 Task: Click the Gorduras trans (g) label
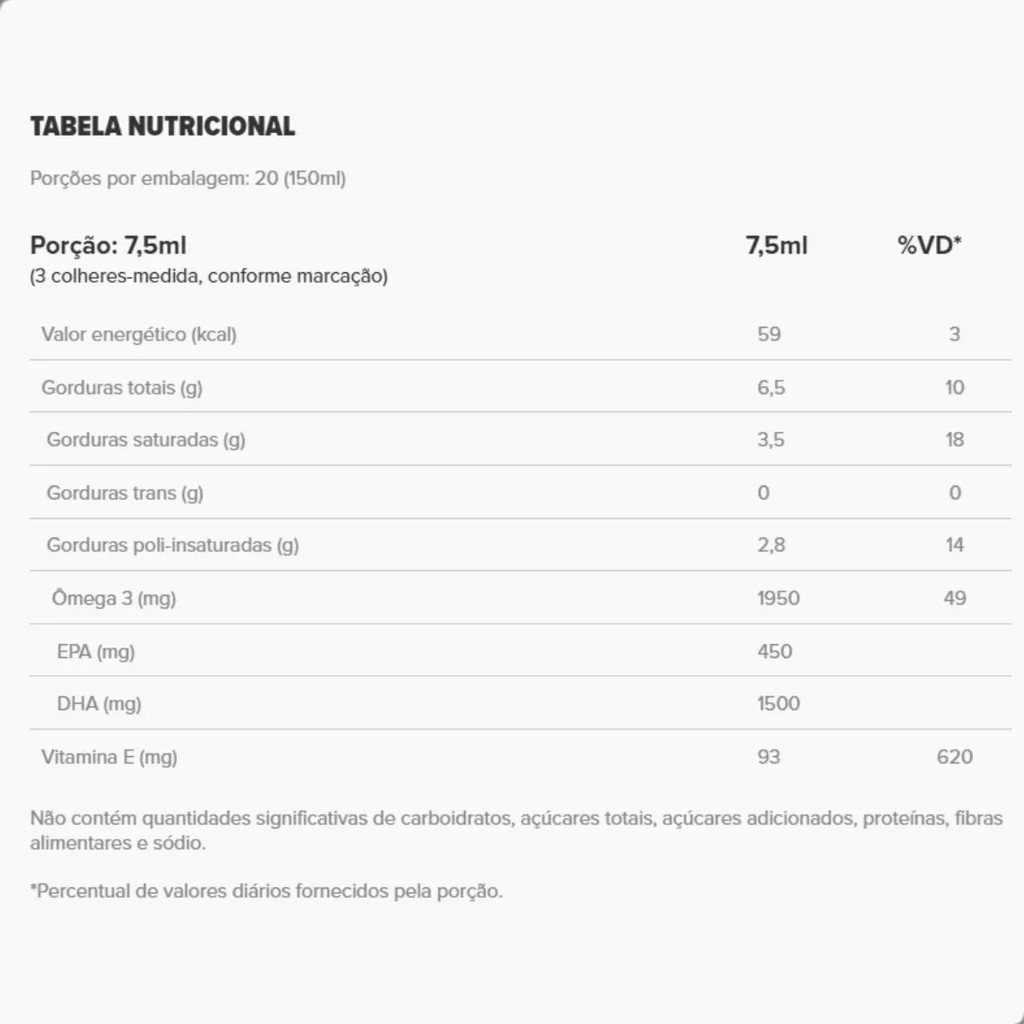click(x=125, y=492)
